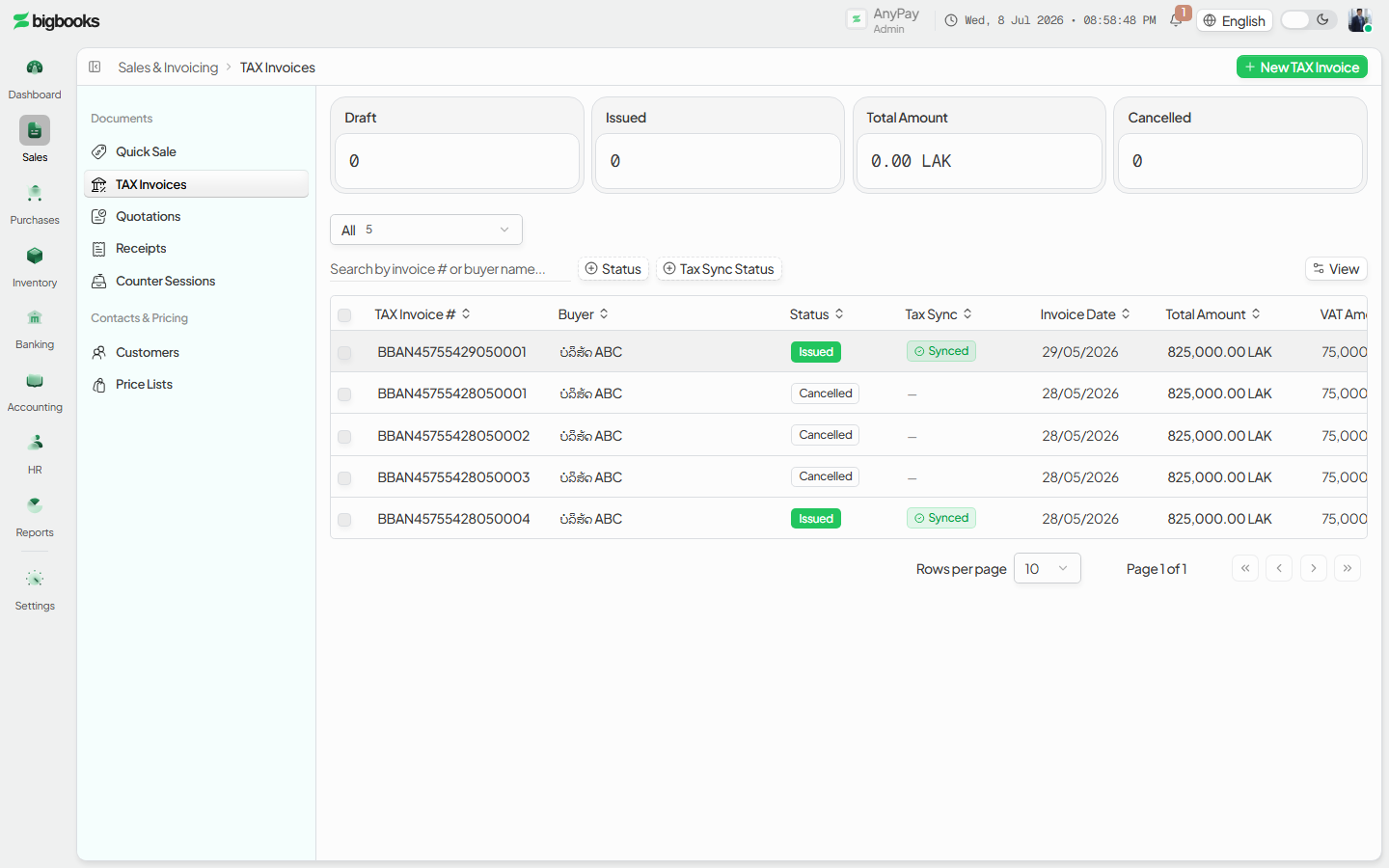Select checkbox for invoice BBAN45755428050003
This screenshot has width=1389, height=868.
pyautogui.click(x=344, y=478)
